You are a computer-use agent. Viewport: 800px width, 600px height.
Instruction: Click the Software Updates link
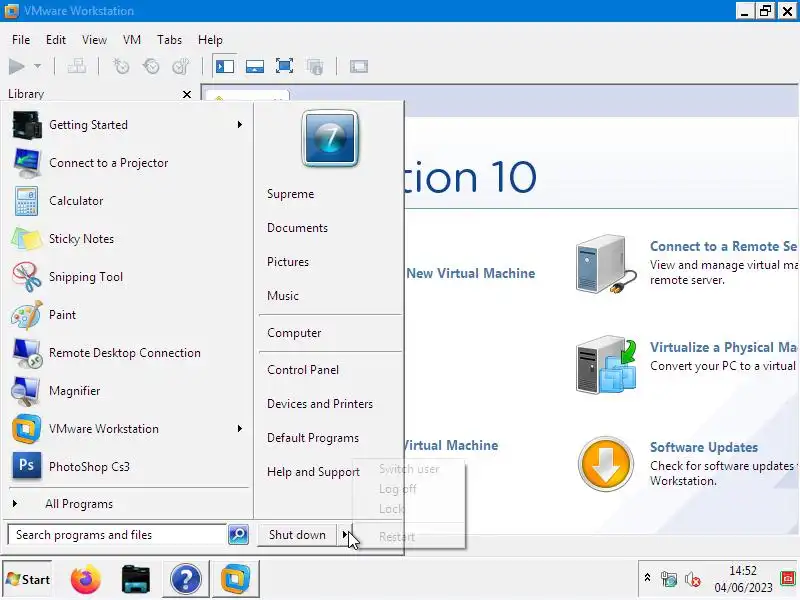704,447
